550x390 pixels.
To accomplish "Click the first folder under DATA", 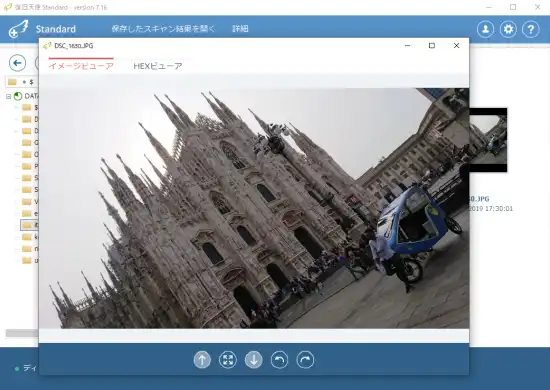I will 28,108.
